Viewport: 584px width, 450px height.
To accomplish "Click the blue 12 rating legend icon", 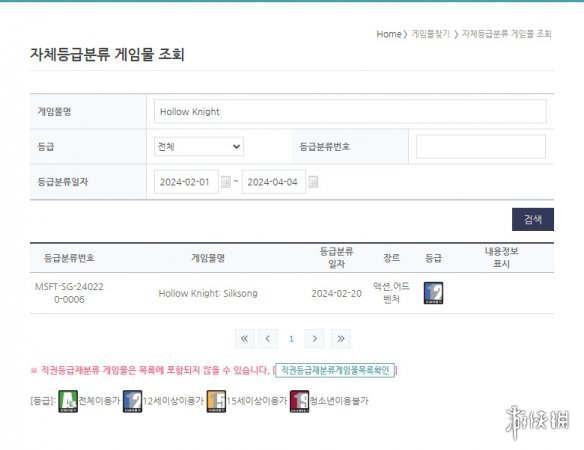I will click(x=133, y=401).
